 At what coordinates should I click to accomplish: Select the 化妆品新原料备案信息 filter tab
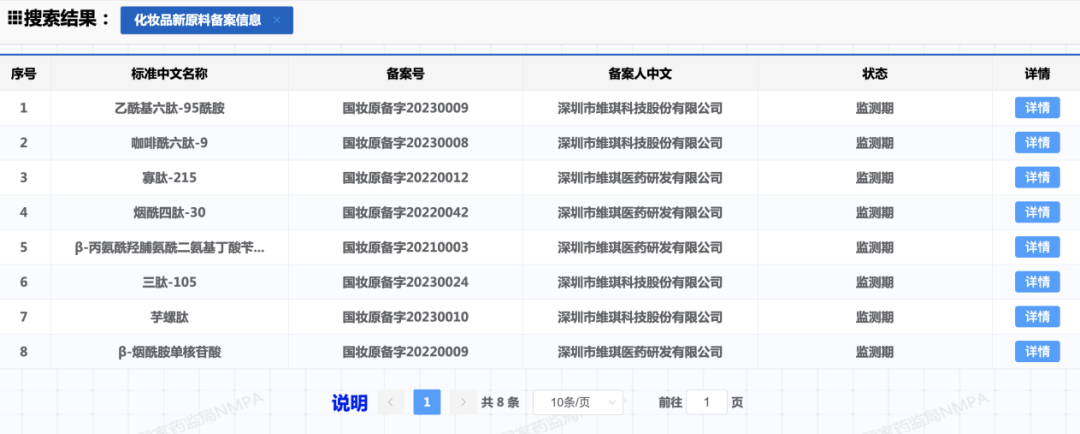pyautogui.click(x=197, y=20)
